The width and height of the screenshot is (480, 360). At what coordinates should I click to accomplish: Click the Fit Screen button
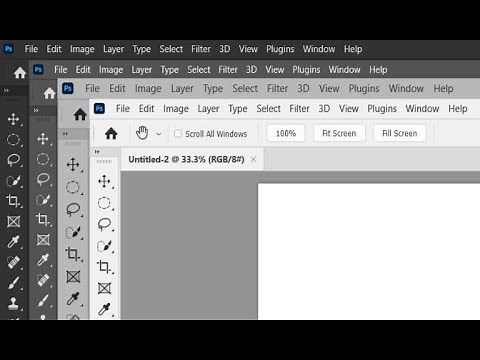339,133
